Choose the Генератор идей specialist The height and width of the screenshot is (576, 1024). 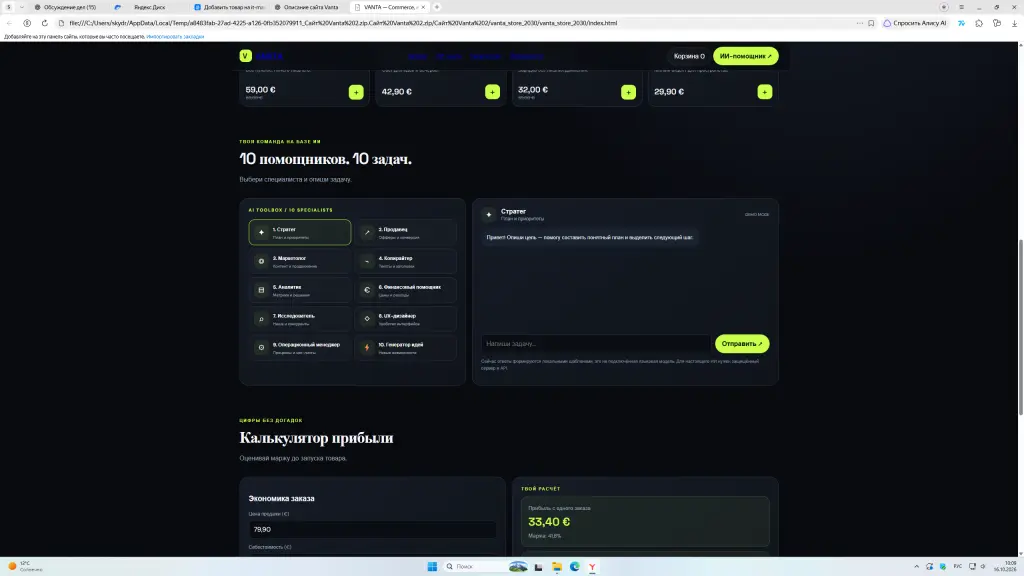coord(406,347)
